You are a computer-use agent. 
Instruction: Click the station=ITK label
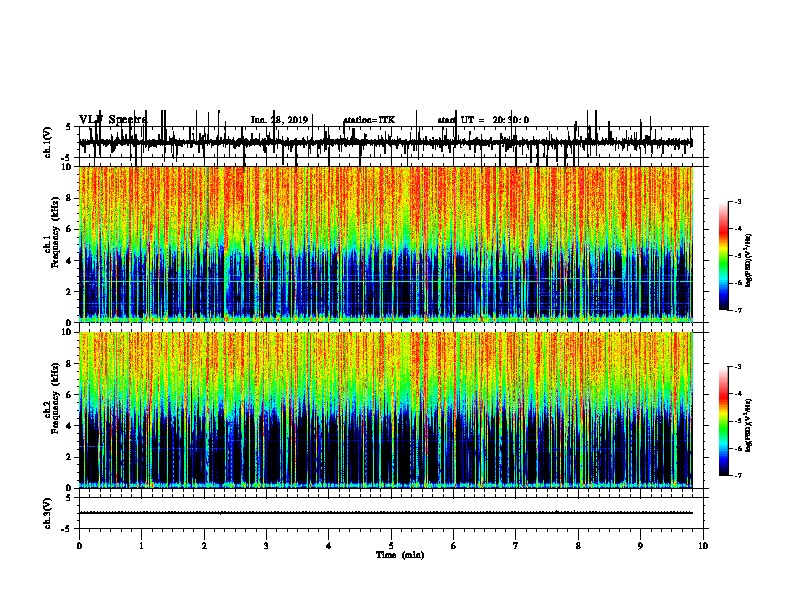coord(369,120)
